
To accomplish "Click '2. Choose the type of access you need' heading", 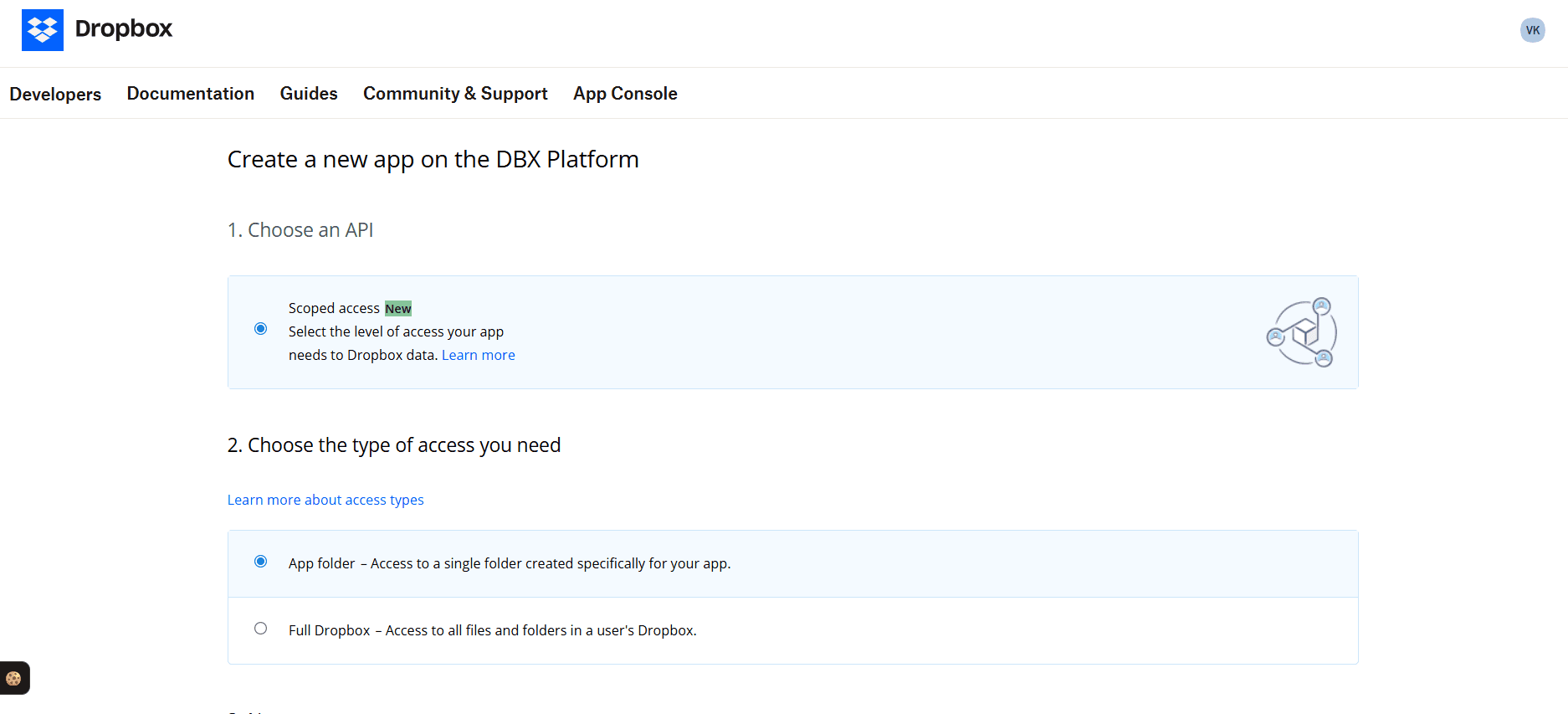I will click(394, 445).
